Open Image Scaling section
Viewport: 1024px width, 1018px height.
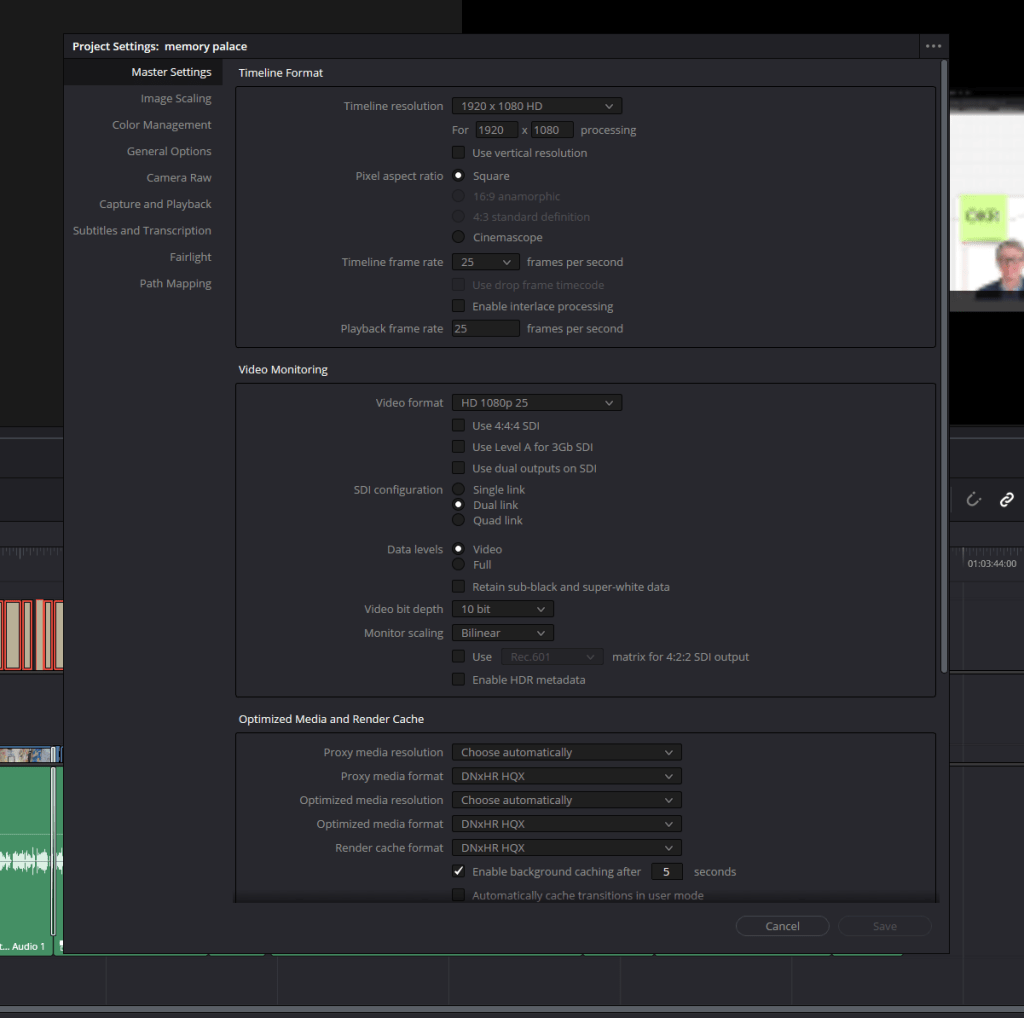tap(176, 99)
